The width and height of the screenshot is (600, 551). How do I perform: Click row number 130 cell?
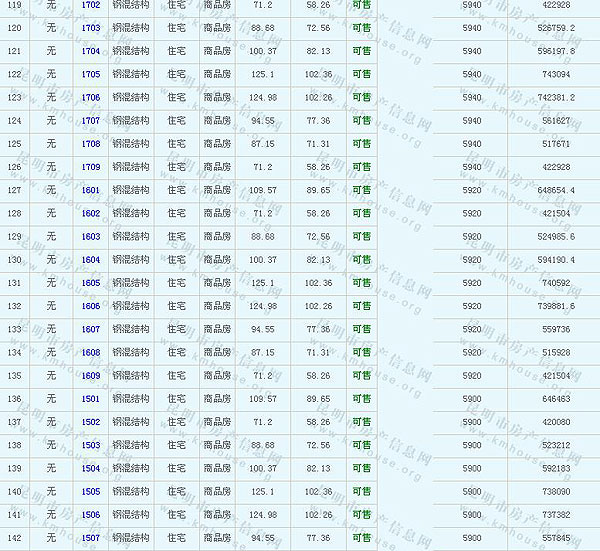tap(14, 260)
